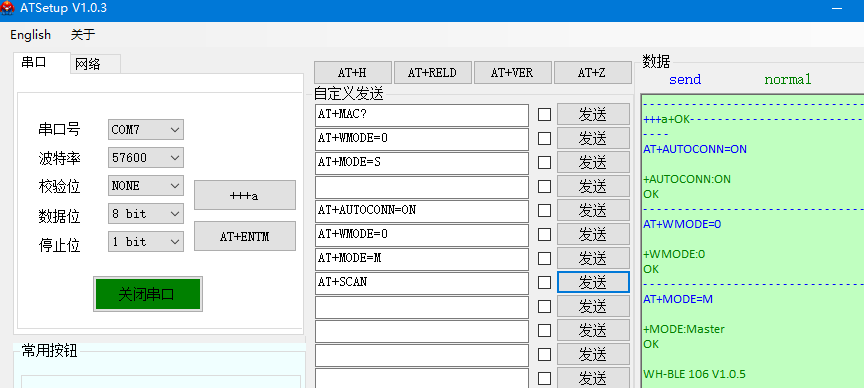Open the 关于 menu
Screen dimensions: 864x388
point(83,35)
